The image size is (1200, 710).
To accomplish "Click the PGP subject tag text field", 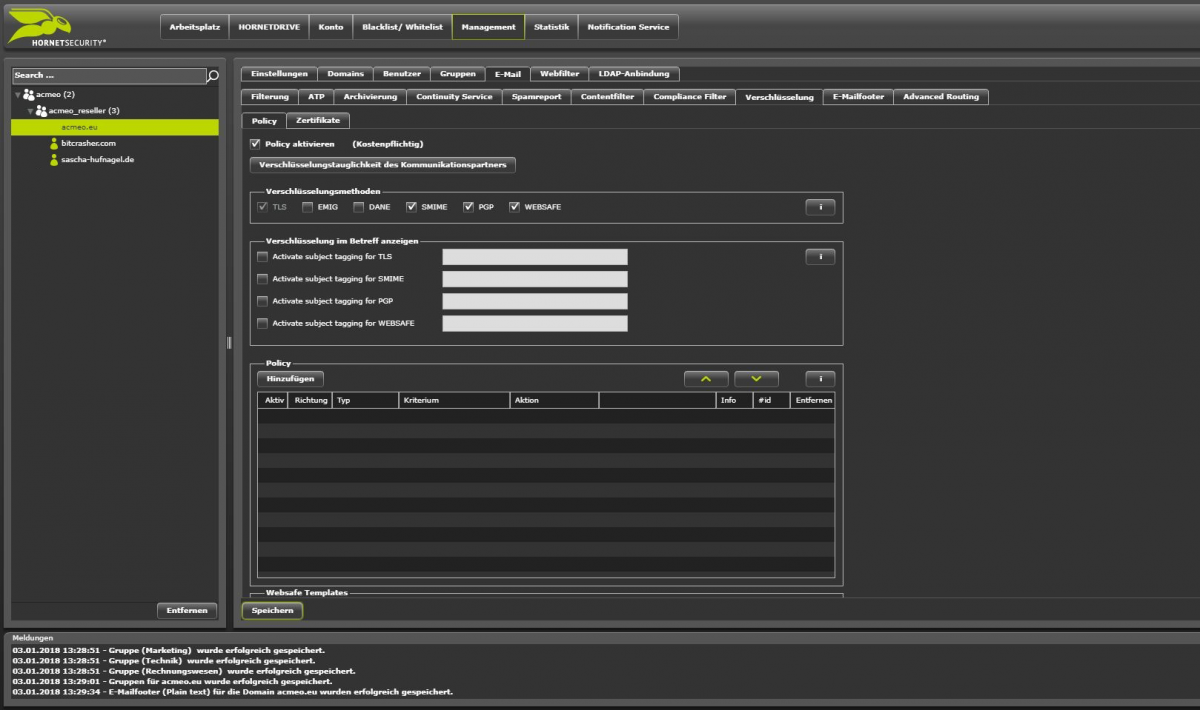I will [x=535, y=301].
